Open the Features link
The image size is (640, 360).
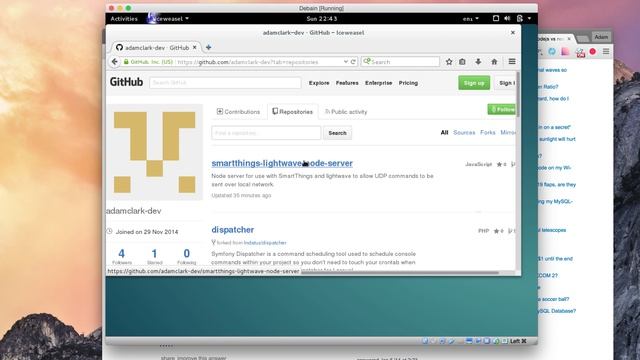347,83
